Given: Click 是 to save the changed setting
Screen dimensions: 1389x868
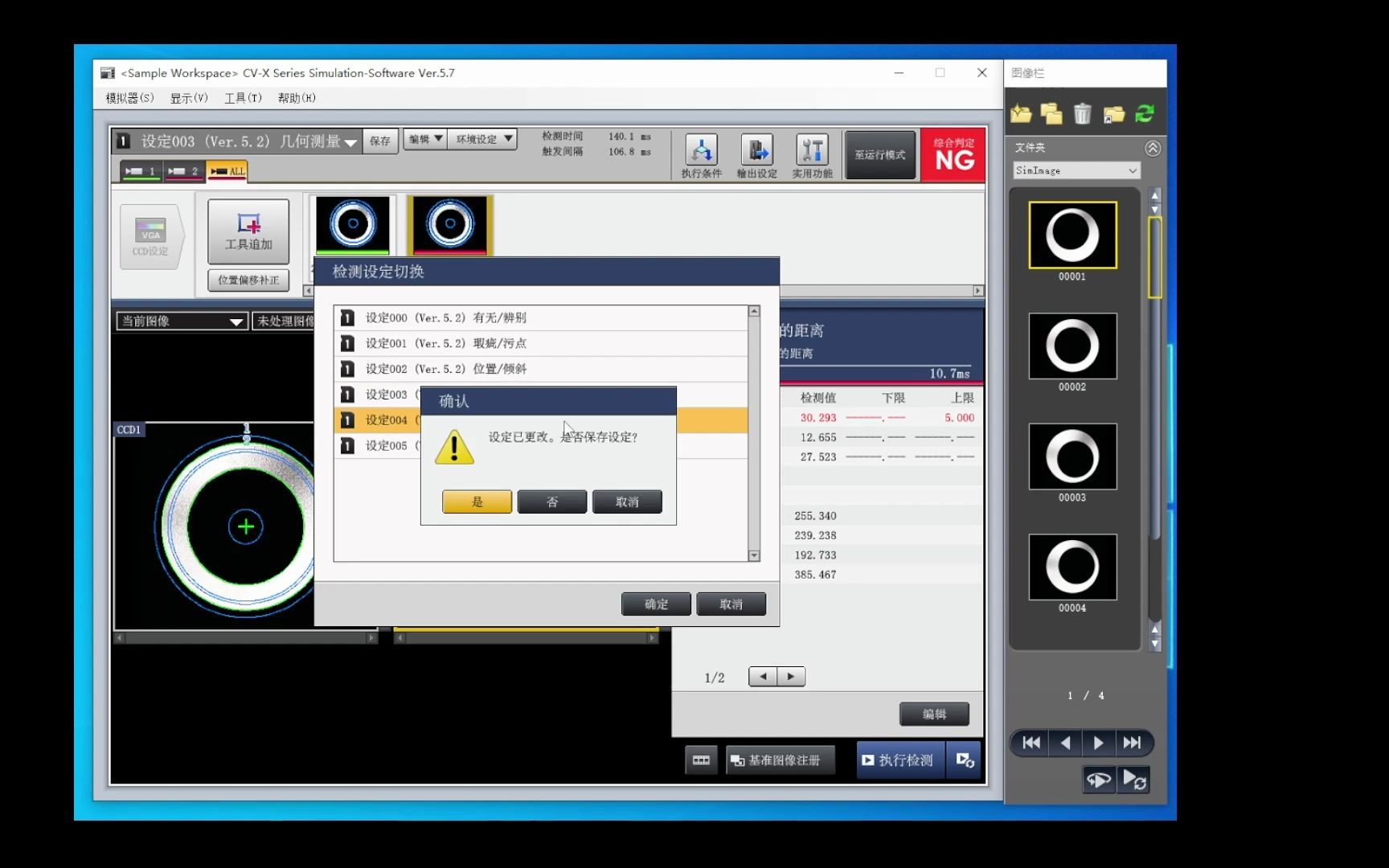Looking at the screenshot, I should [x=477, y=502].
